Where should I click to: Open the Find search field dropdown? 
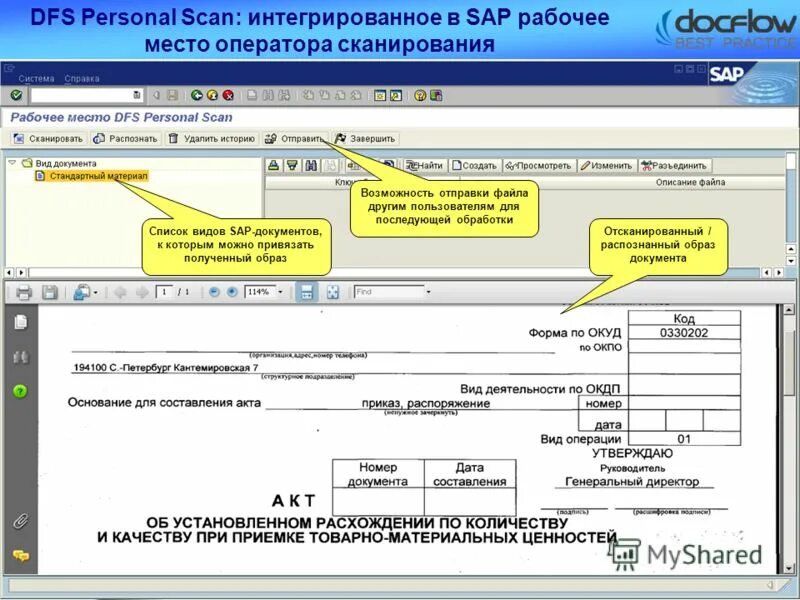(428, 289)
